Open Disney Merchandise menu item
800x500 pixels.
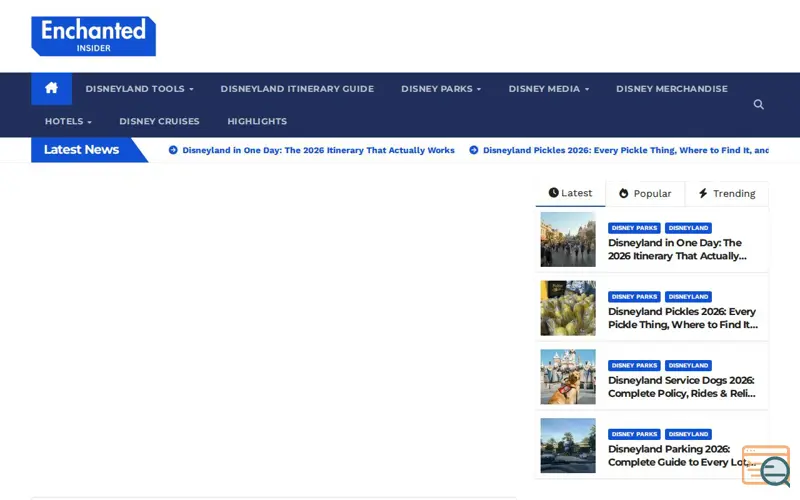(x=671, y=89)
